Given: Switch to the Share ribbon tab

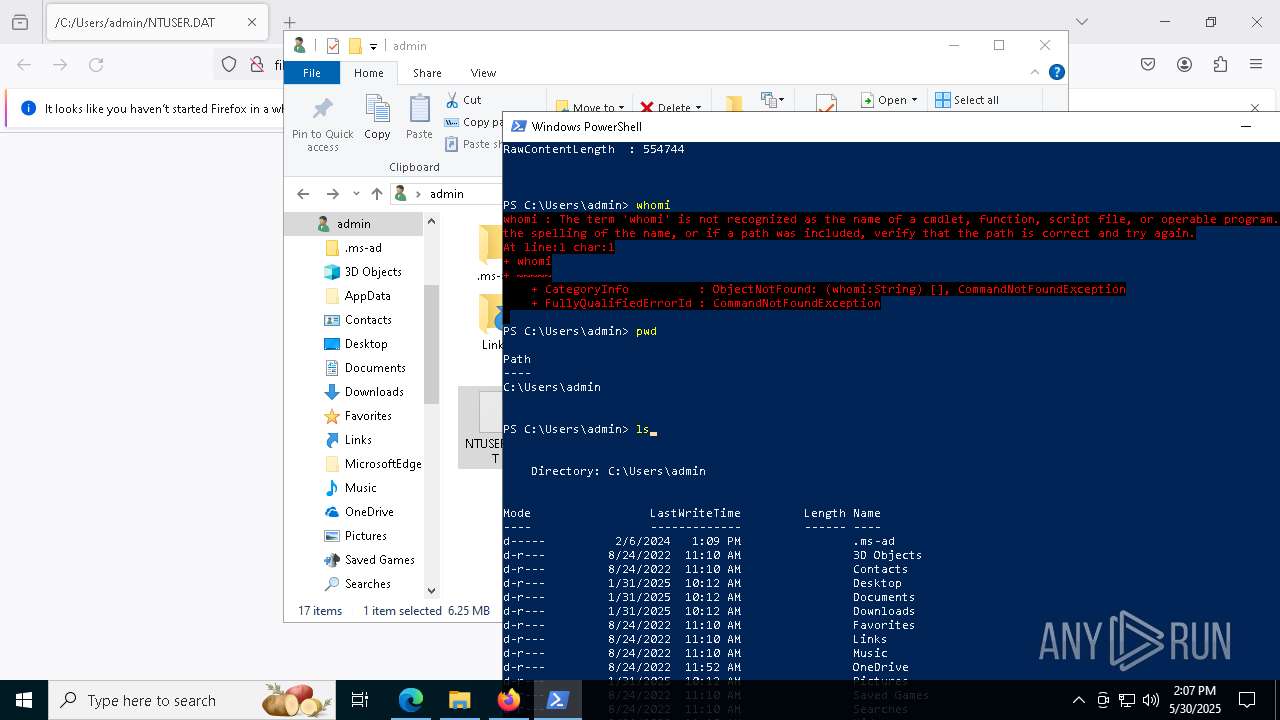Looking at the screenshot, I should coord(427,73).
